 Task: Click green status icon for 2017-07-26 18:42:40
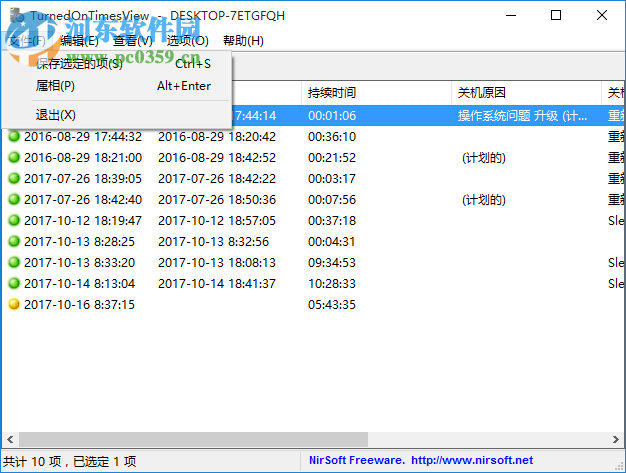click(x=14, y=199)
